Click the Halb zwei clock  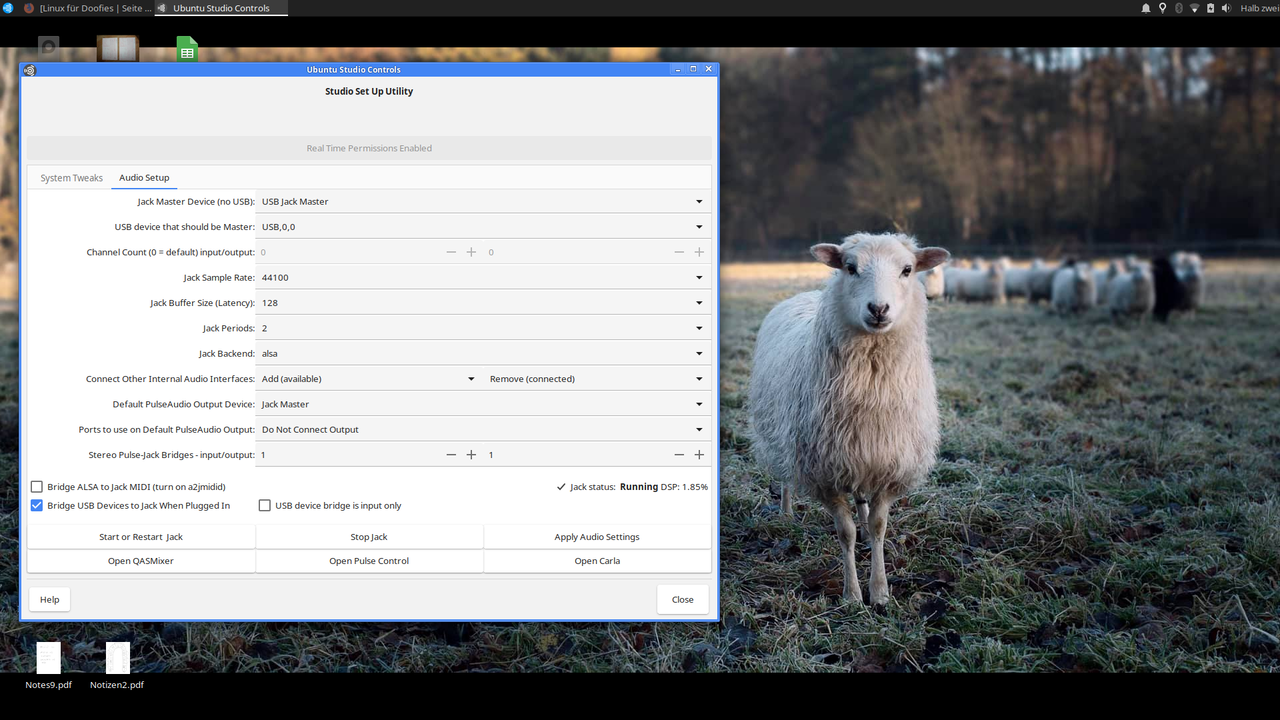[x=1259, y=8]
